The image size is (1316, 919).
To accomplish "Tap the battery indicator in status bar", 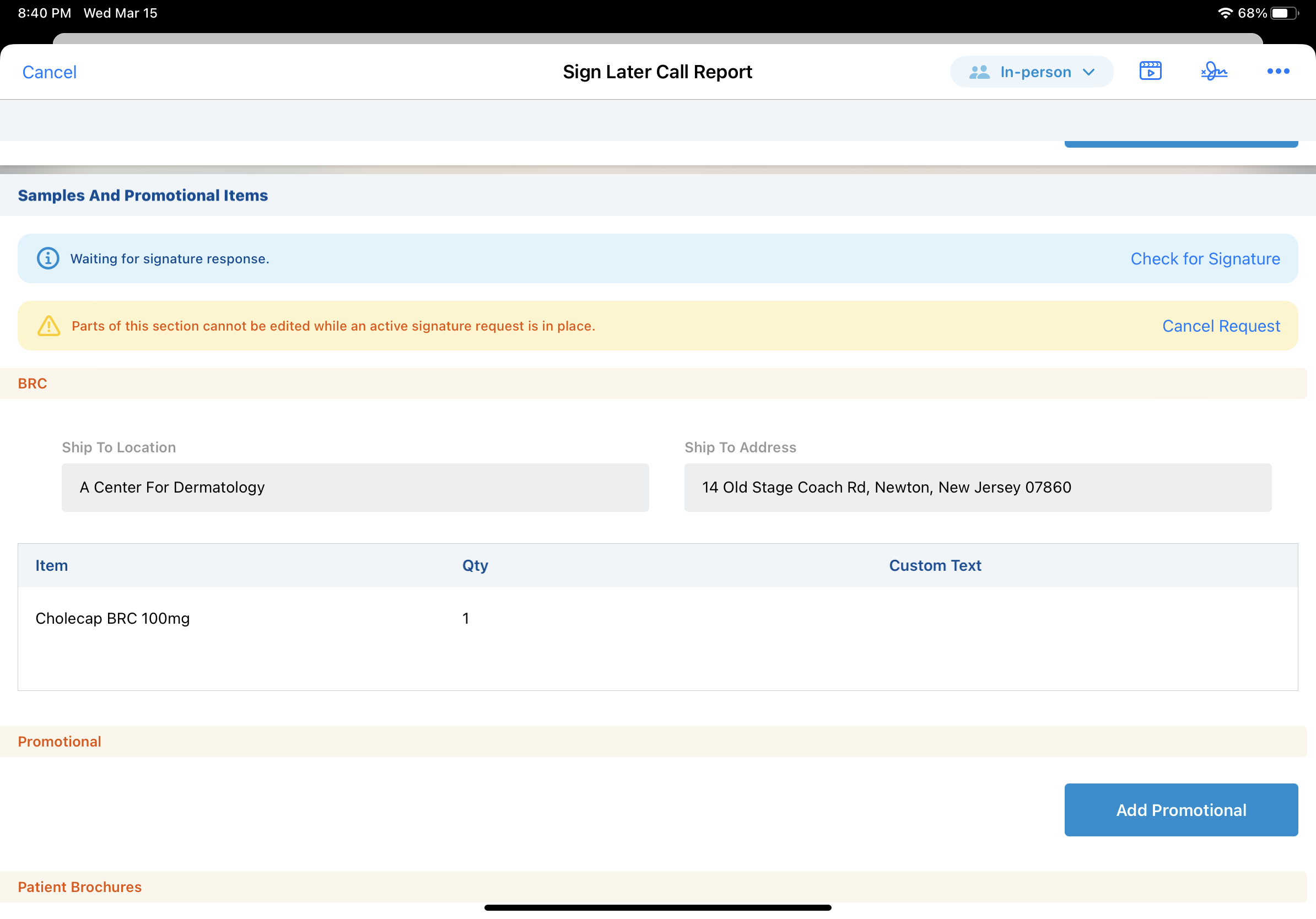I will pos(1284,13).
